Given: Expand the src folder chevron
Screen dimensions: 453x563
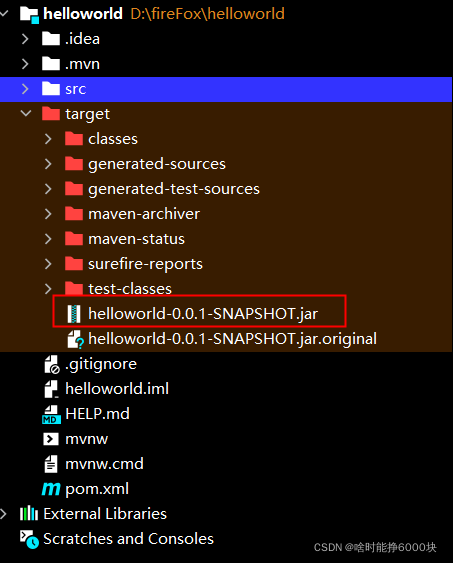Looking at the screenshot, I should (x=25, y=89).
